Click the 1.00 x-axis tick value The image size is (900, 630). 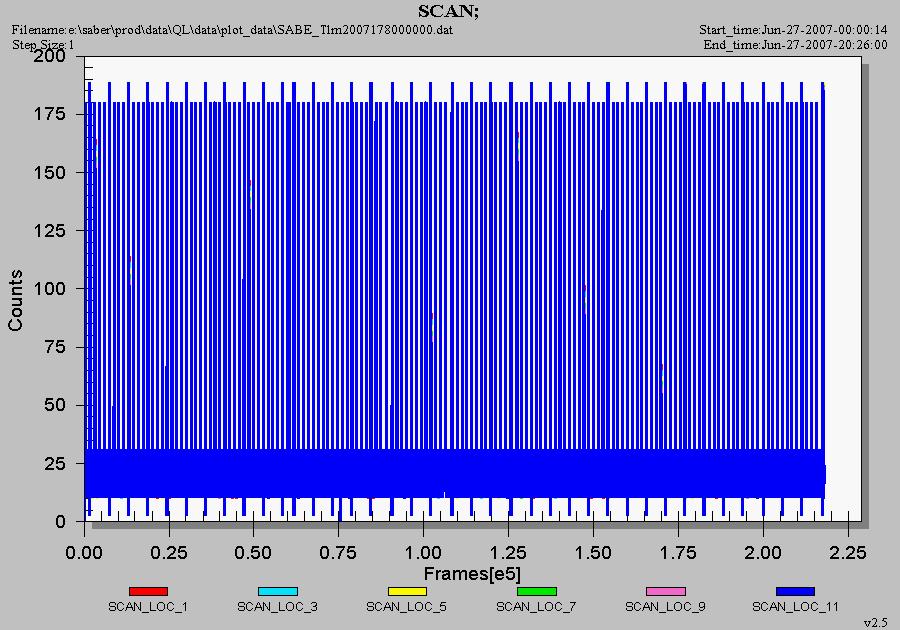tap(423, 553)
